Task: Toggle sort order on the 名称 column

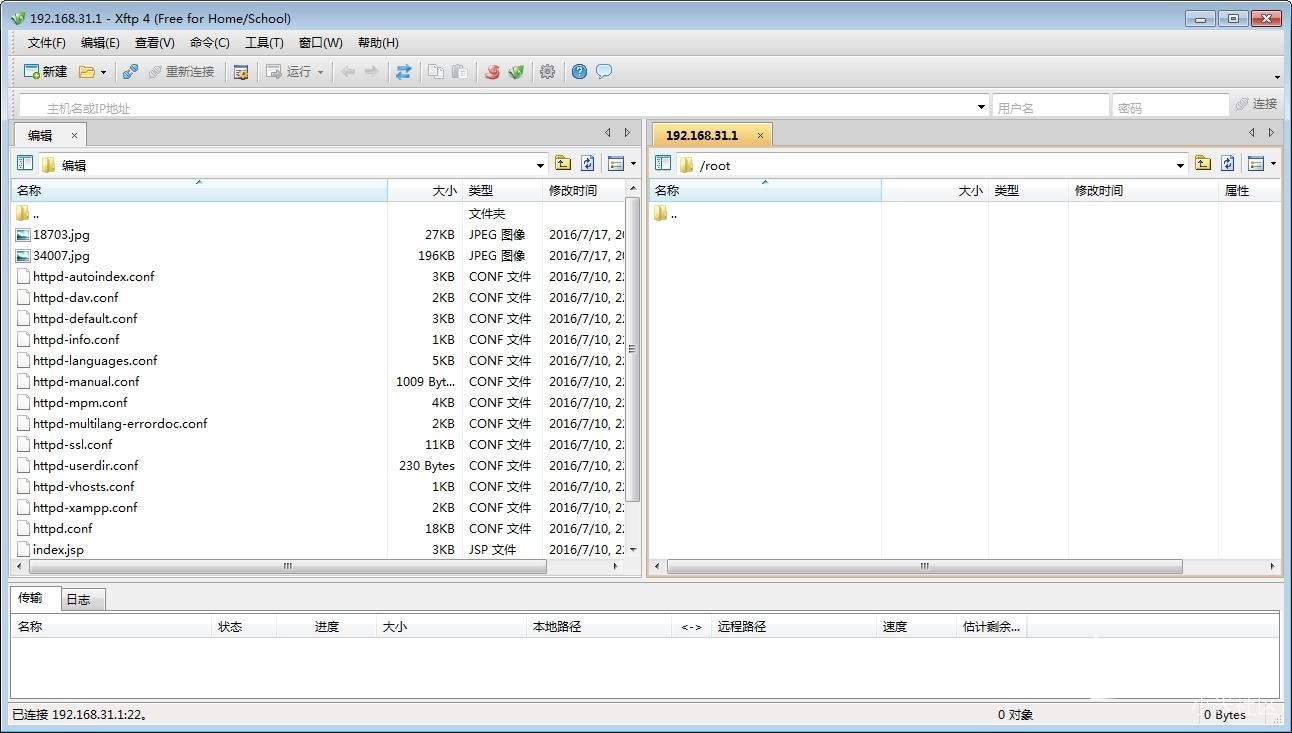Action: tap(28, 190)
